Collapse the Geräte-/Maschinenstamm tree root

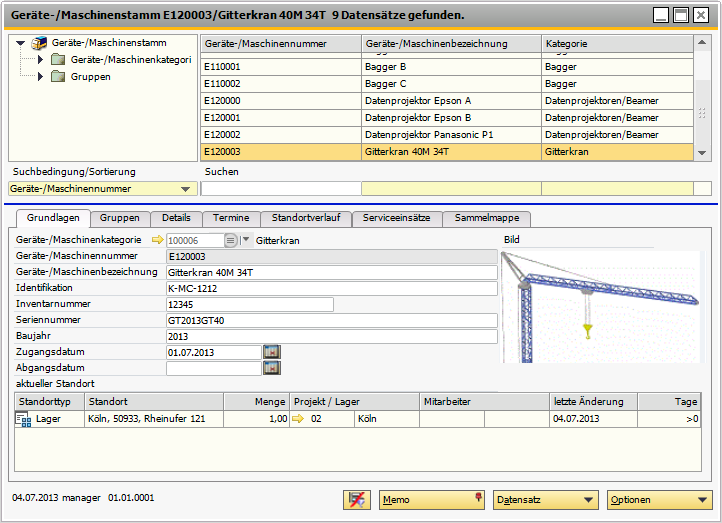point(20,43)
